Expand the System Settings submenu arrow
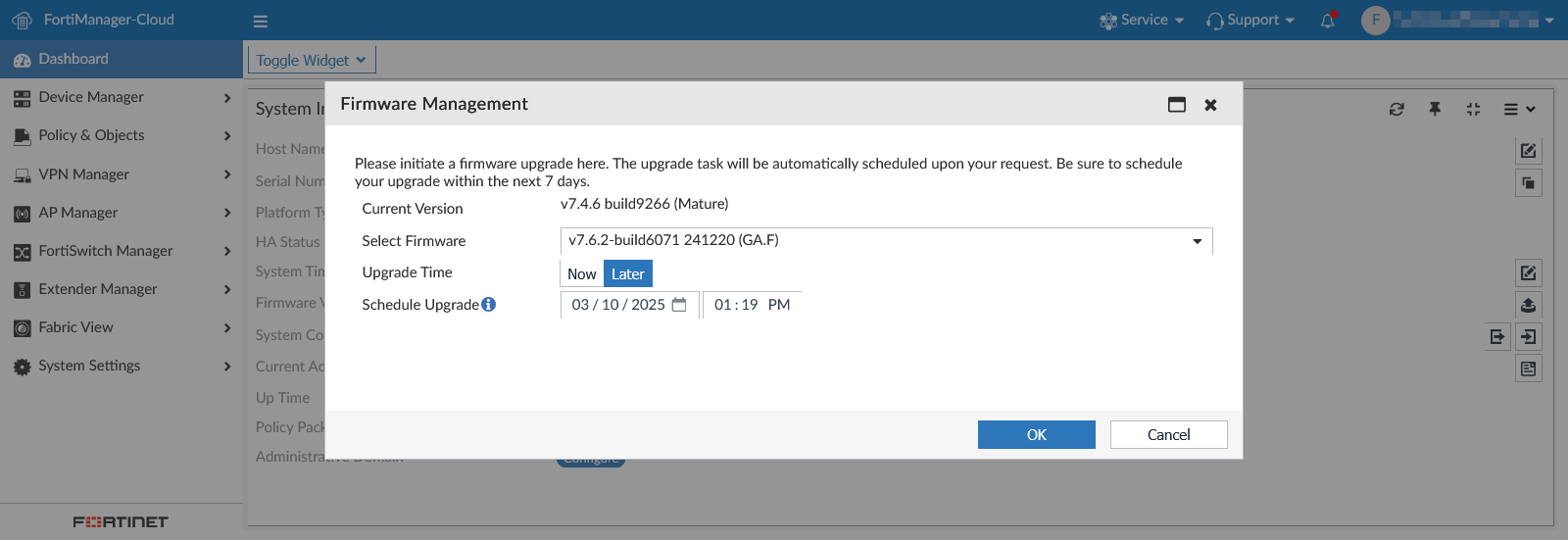The image size is (1568, 541). pyautogui.click(x=227, y=367)
